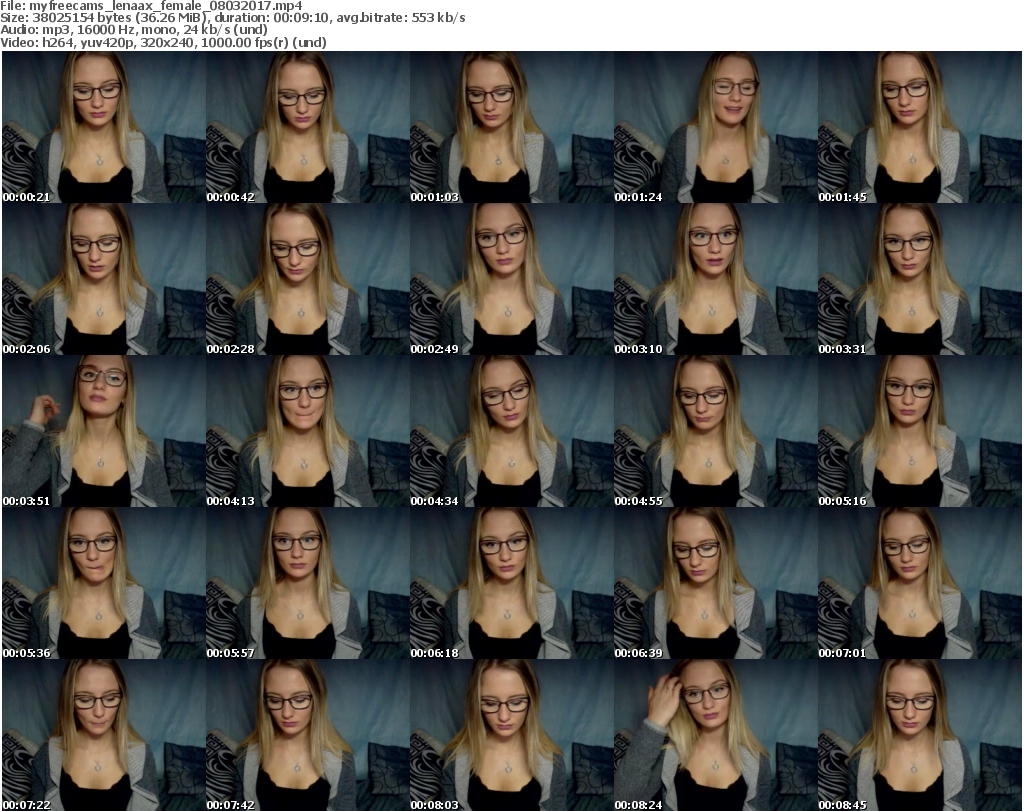Click the thumbnail frame stamped 00:06:18
The image size is (1024, 811).
tap(512, 583)
